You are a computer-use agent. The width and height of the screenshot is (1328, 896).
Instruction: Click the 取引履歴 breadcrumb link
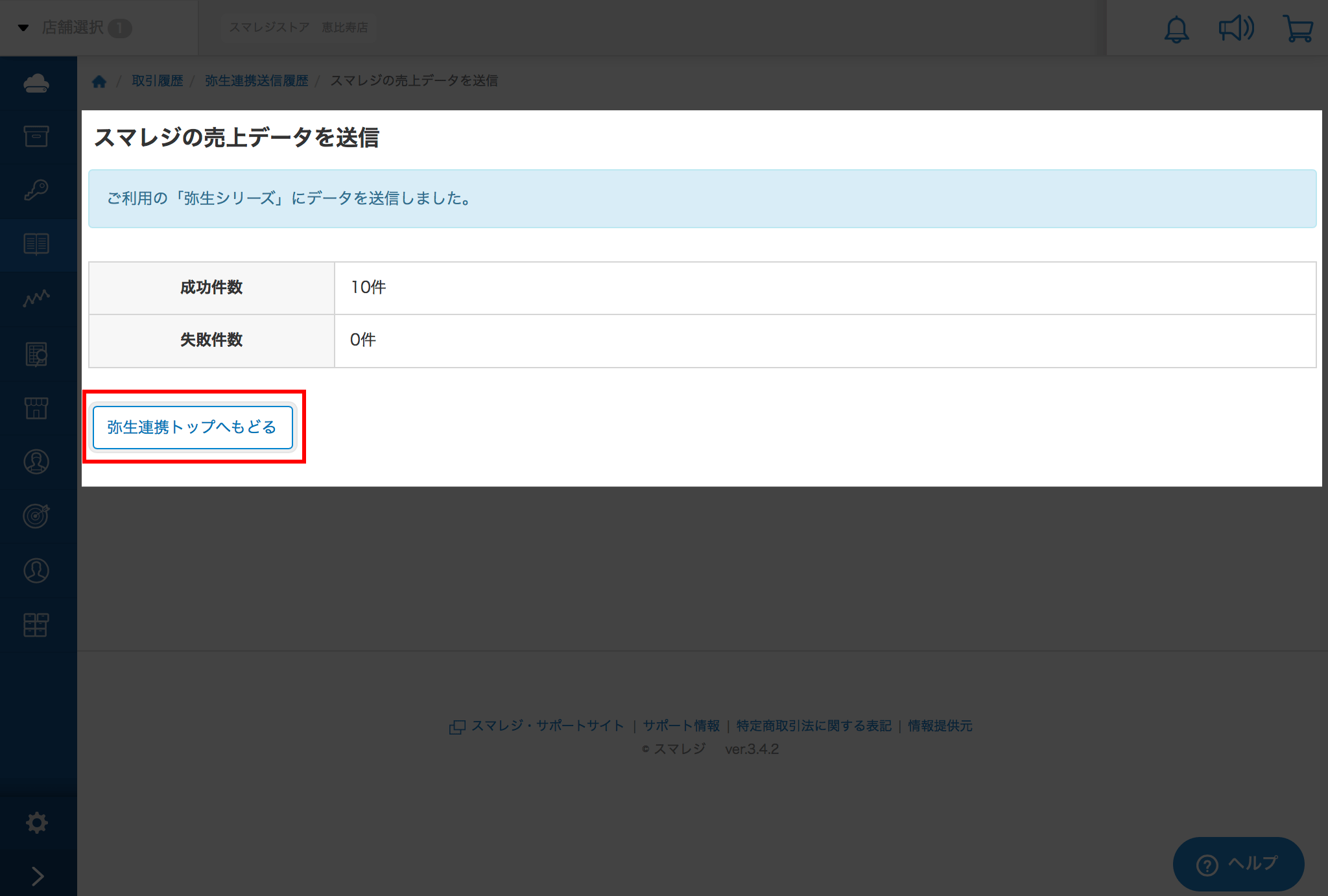click(x=158, y=80)
